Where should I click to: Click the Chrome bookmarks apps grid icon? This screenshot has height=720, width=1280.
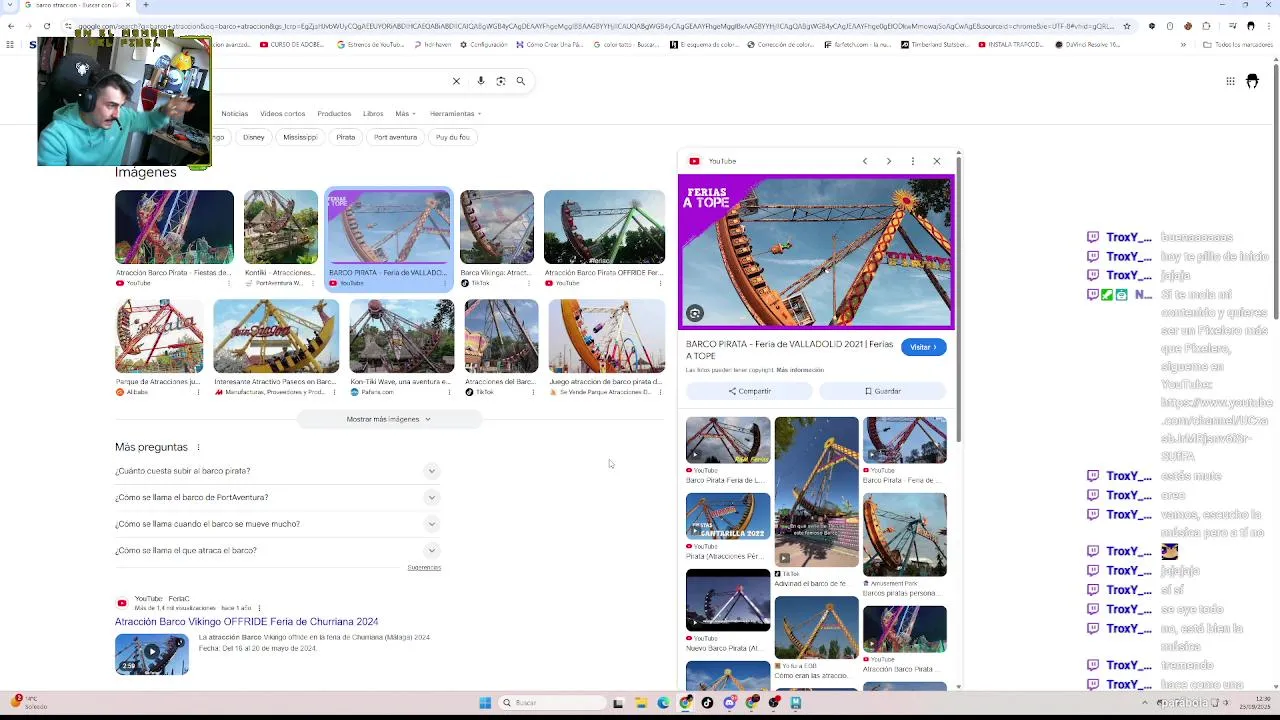[10, 45]
